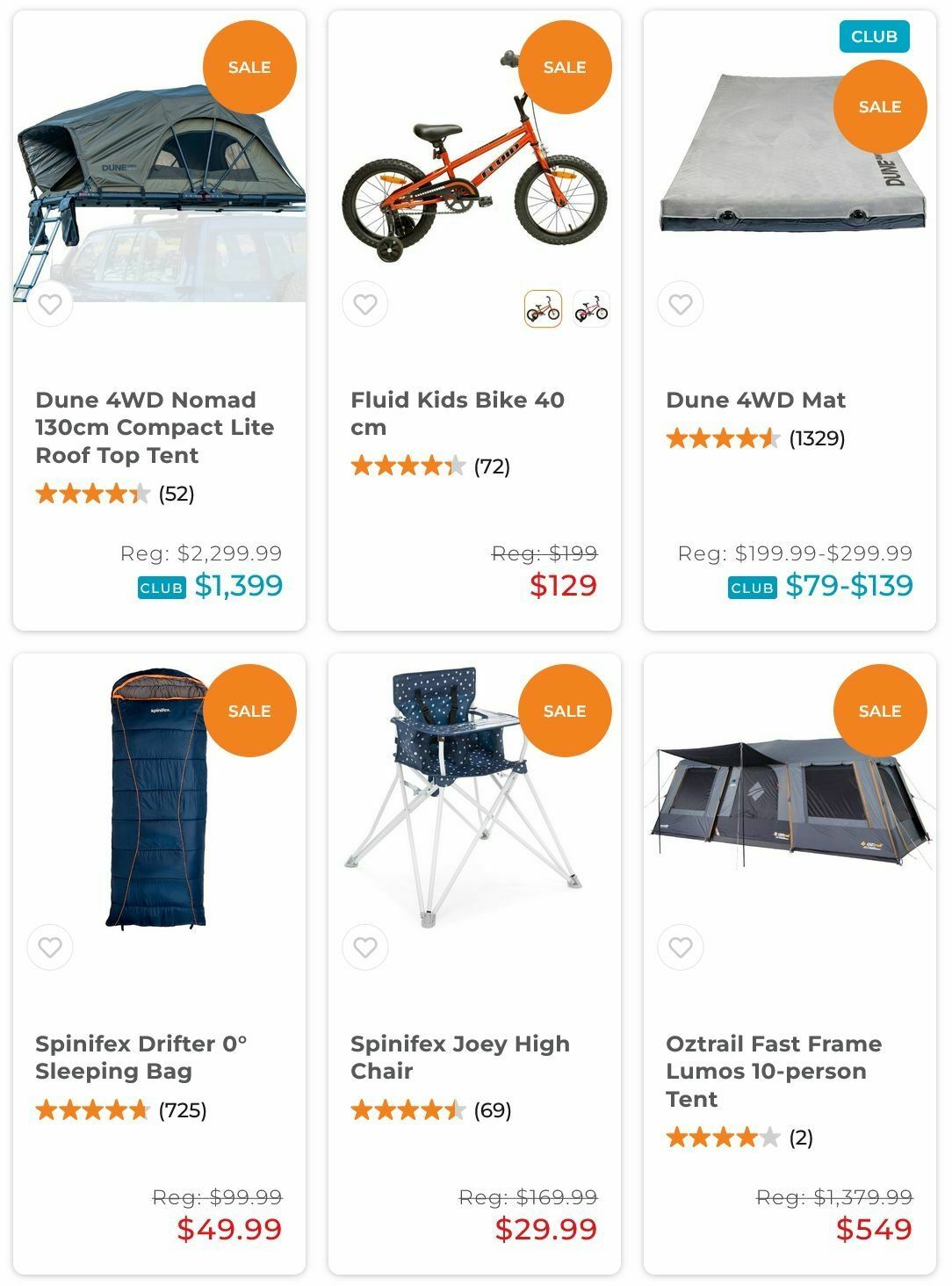Open Spinifex Joey High Chair product link
This screenshot has height=1286, width=952.
point(459,1058)
